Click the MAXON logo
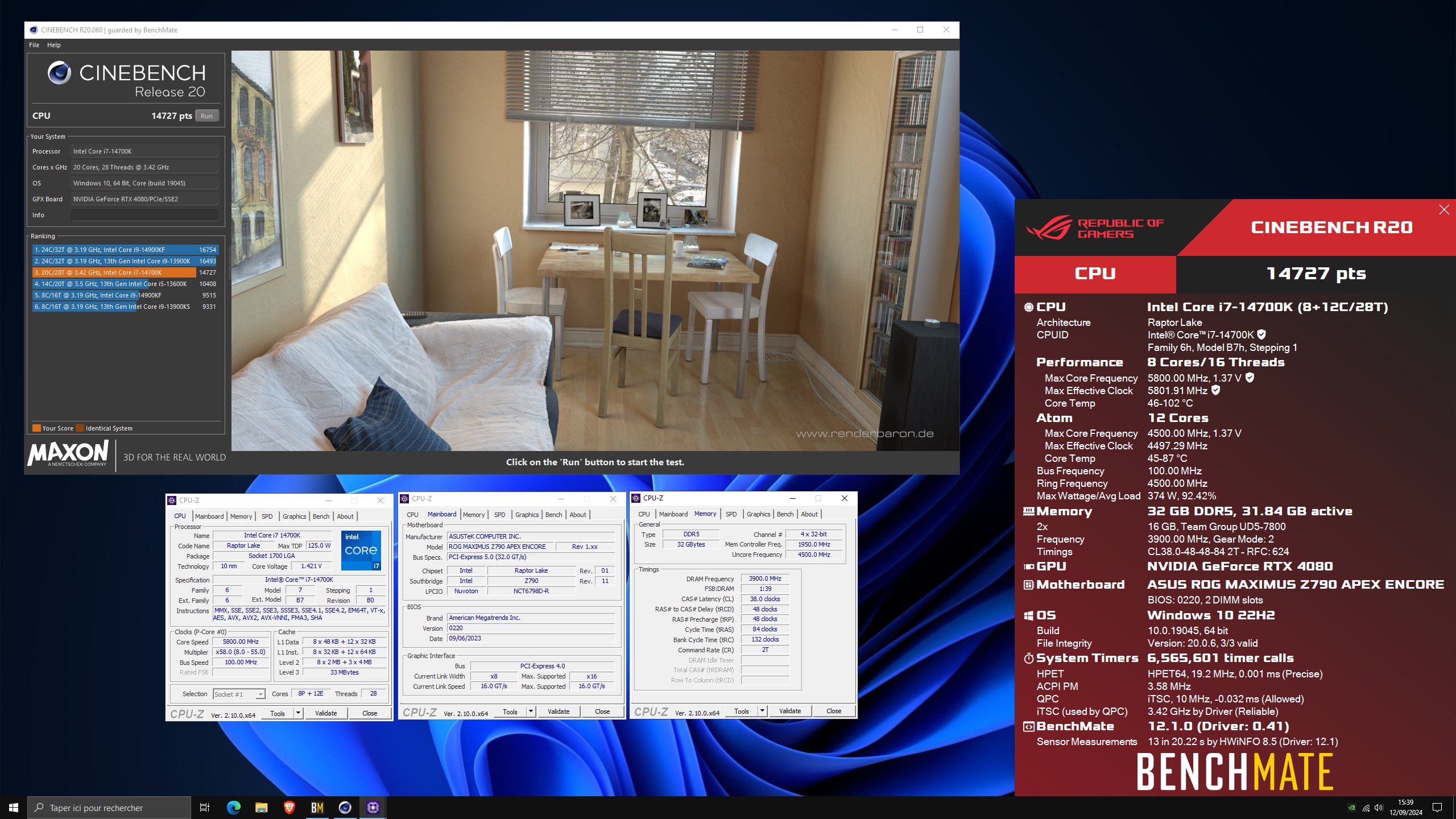This screenshot has height=819, width=1456. 68,454
